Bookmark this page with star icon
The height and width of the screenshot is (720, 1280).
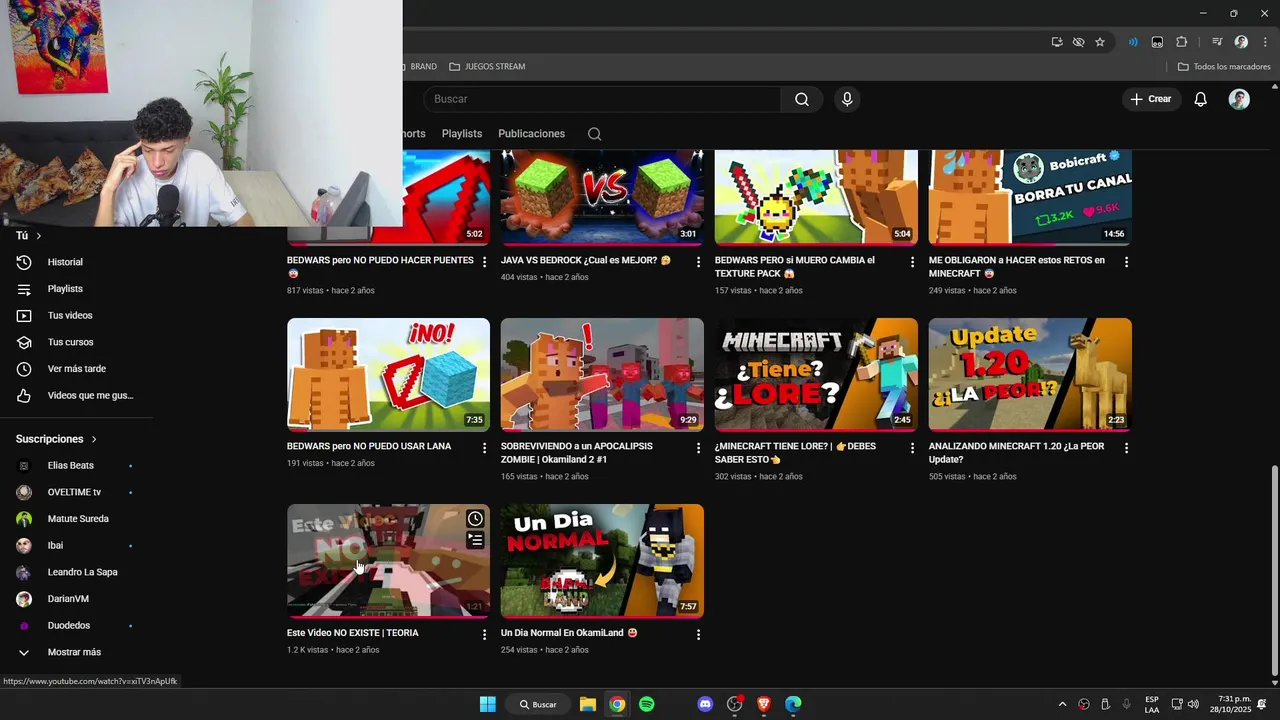1100,42
